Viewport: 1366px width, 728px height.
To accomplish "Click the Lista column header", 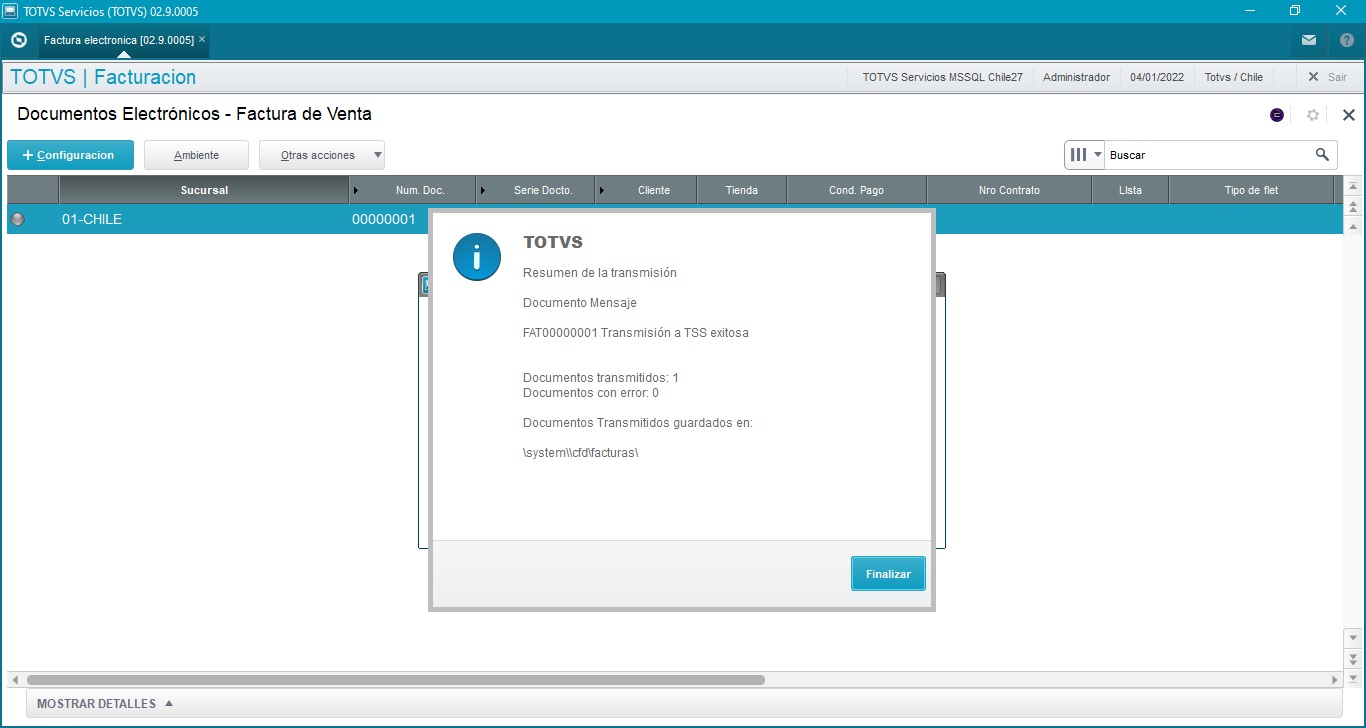I will (1130, 190).
